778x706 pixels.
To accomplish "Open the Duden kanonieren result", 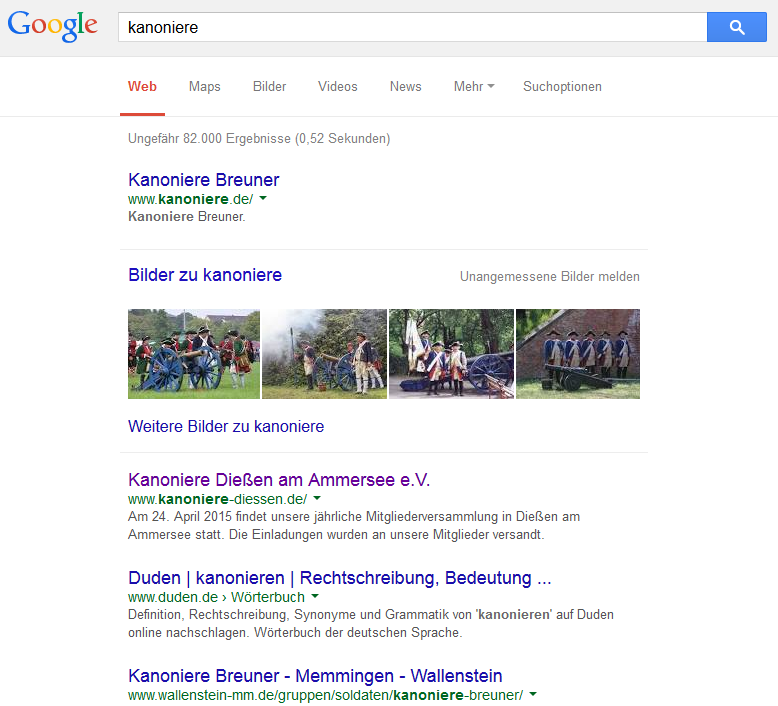I will [339, 578].
